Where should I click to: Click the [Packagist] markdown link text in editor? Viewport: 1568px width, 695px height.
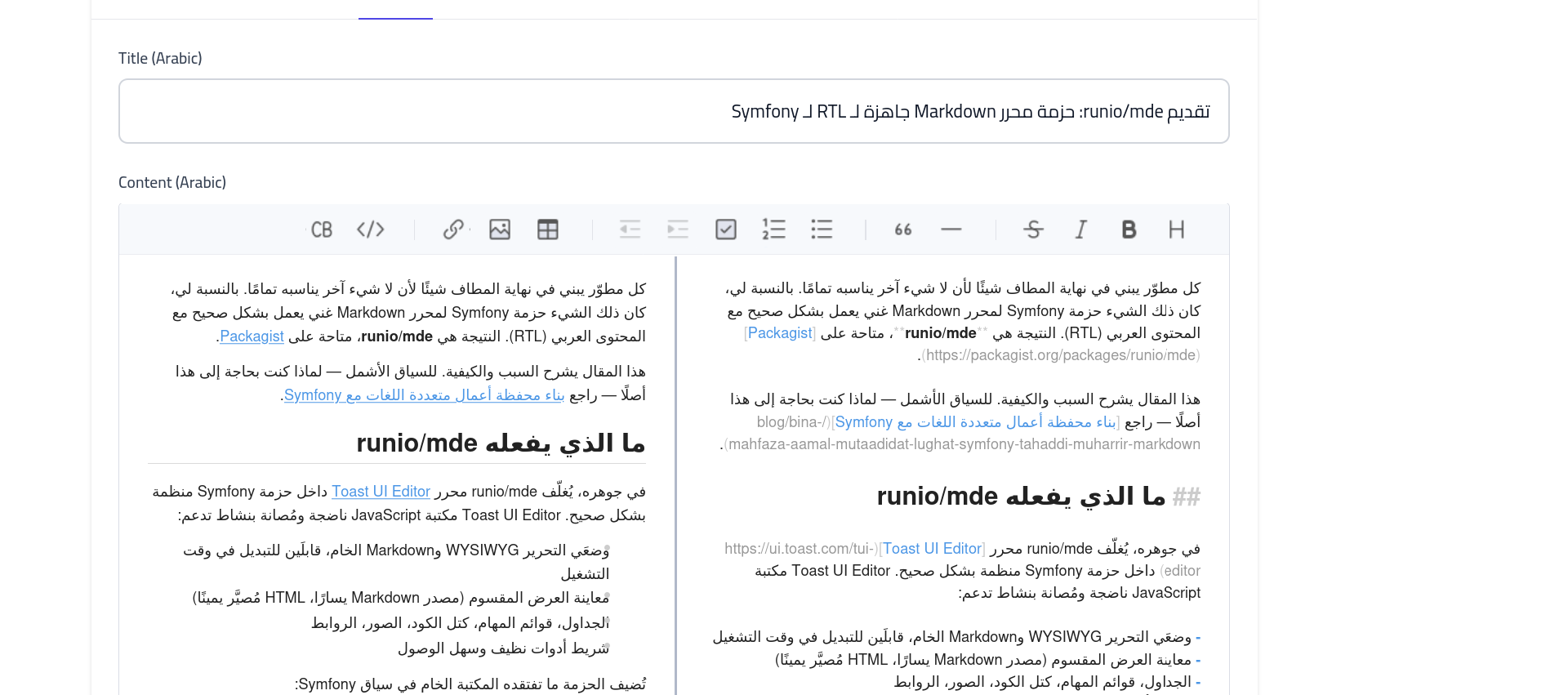[x=780, y=333]
